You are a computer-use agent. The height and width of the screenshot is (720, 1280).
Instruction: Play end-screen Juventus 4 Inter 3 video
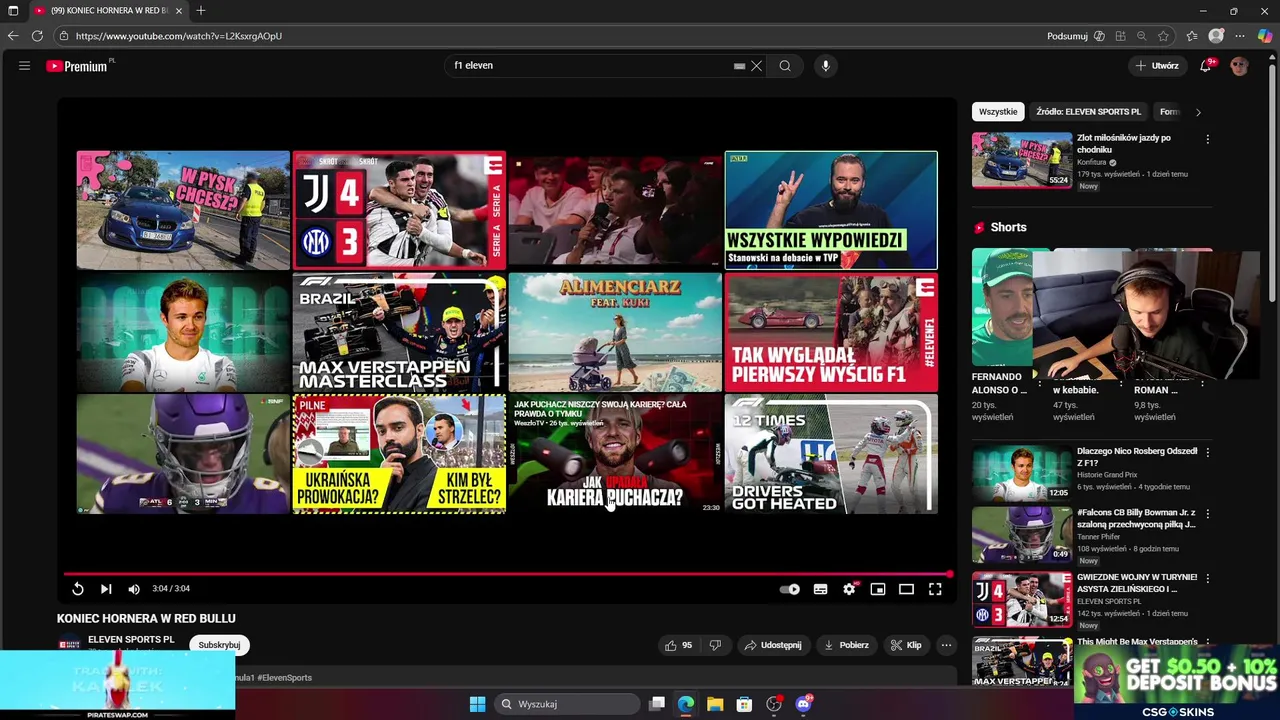[399, 210]
